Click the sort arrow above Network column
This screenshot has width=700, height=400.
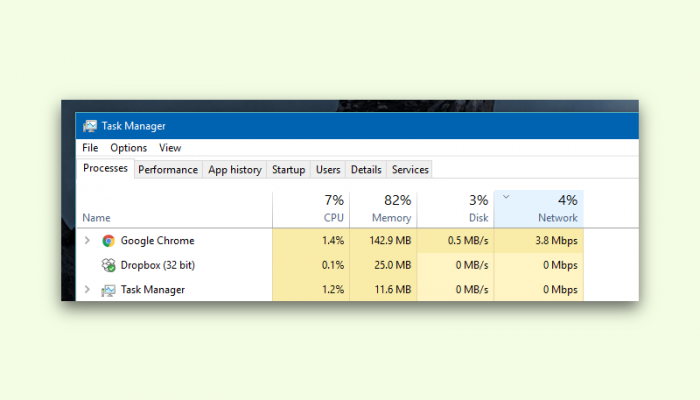506,196
